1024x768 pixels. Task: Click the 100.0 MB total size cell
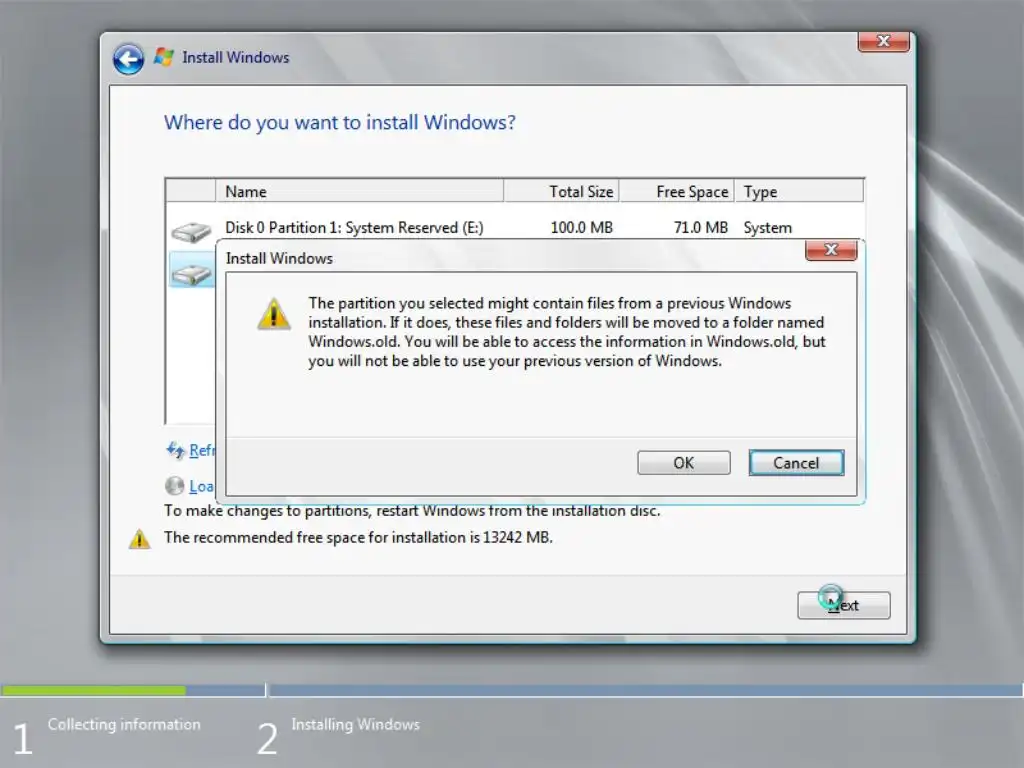coord(581,227)
